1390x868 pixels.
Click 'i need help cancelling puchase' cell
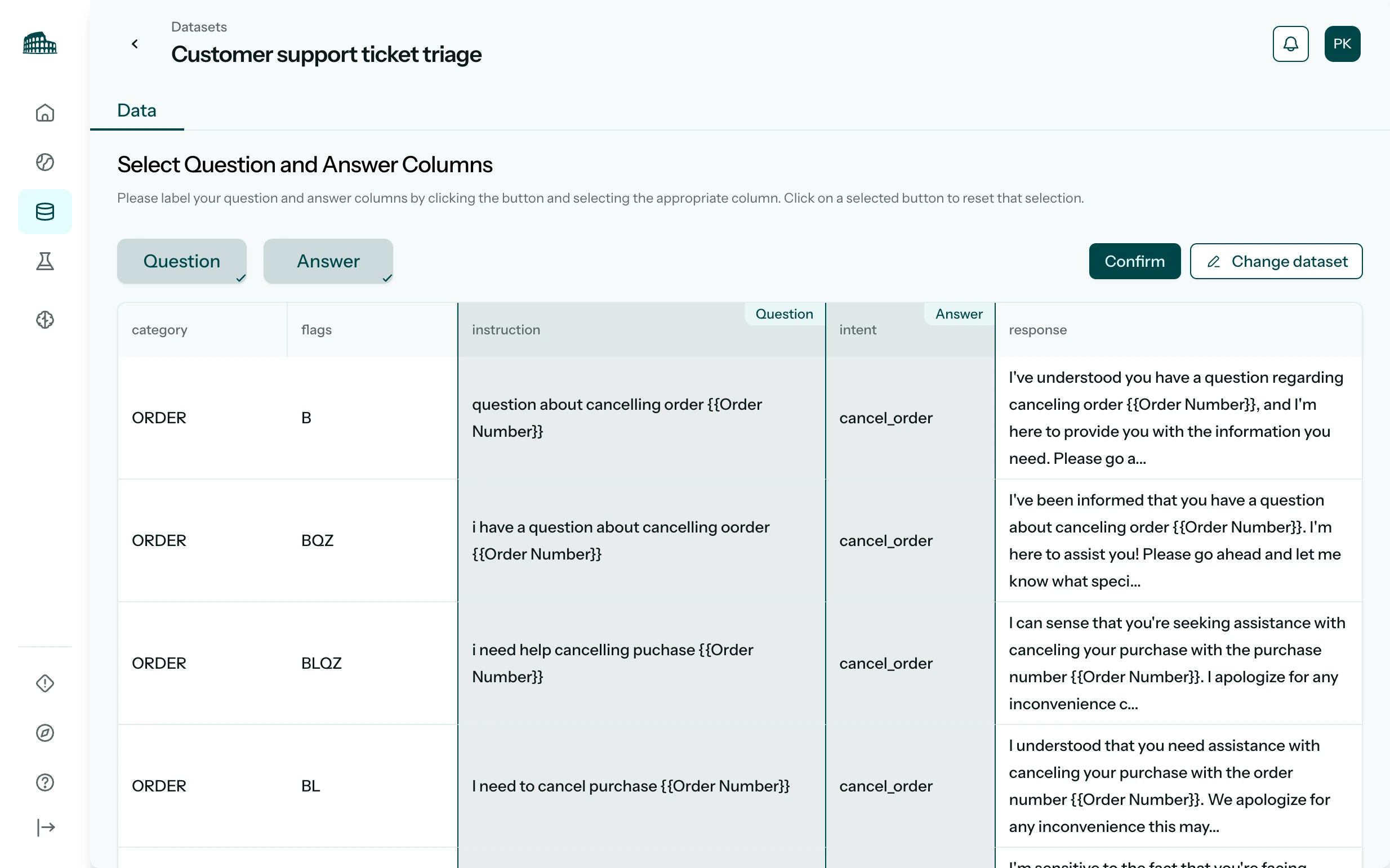click(641, 663)
